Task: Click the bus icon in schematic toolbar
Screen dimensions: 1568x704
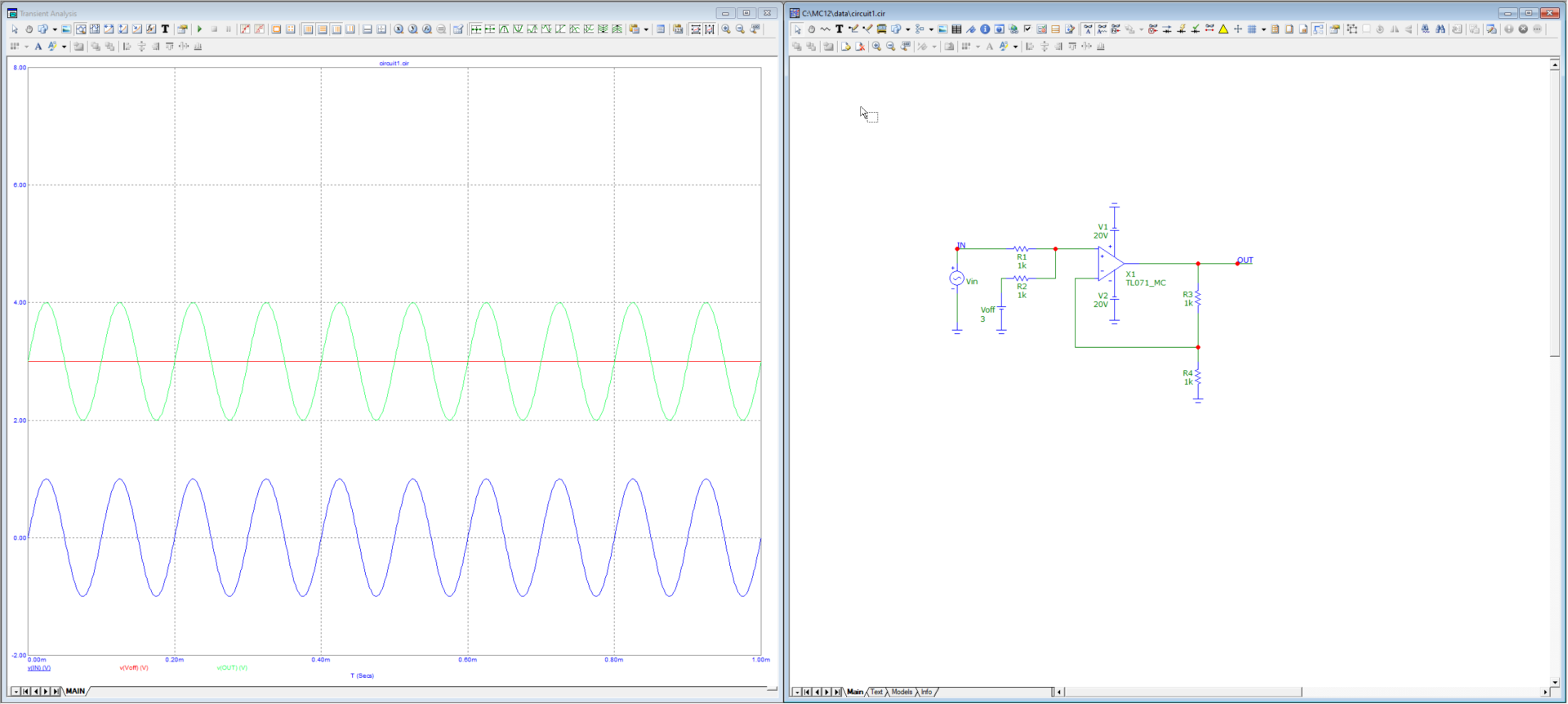Action: tap(881, 29)
